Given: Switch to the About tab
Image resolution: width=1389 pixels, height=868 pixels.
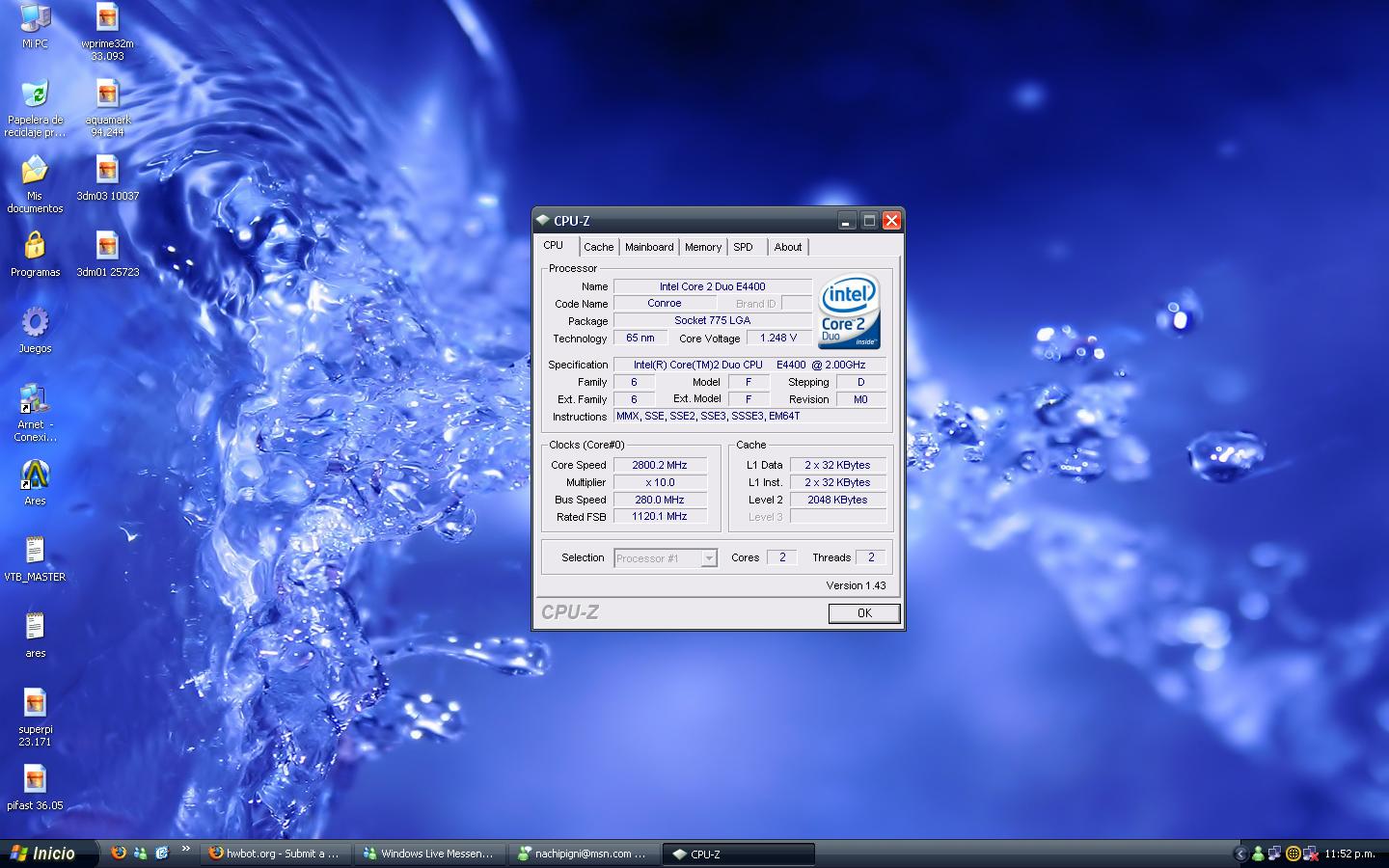Looking at the screenshot, I should point(788,247).
